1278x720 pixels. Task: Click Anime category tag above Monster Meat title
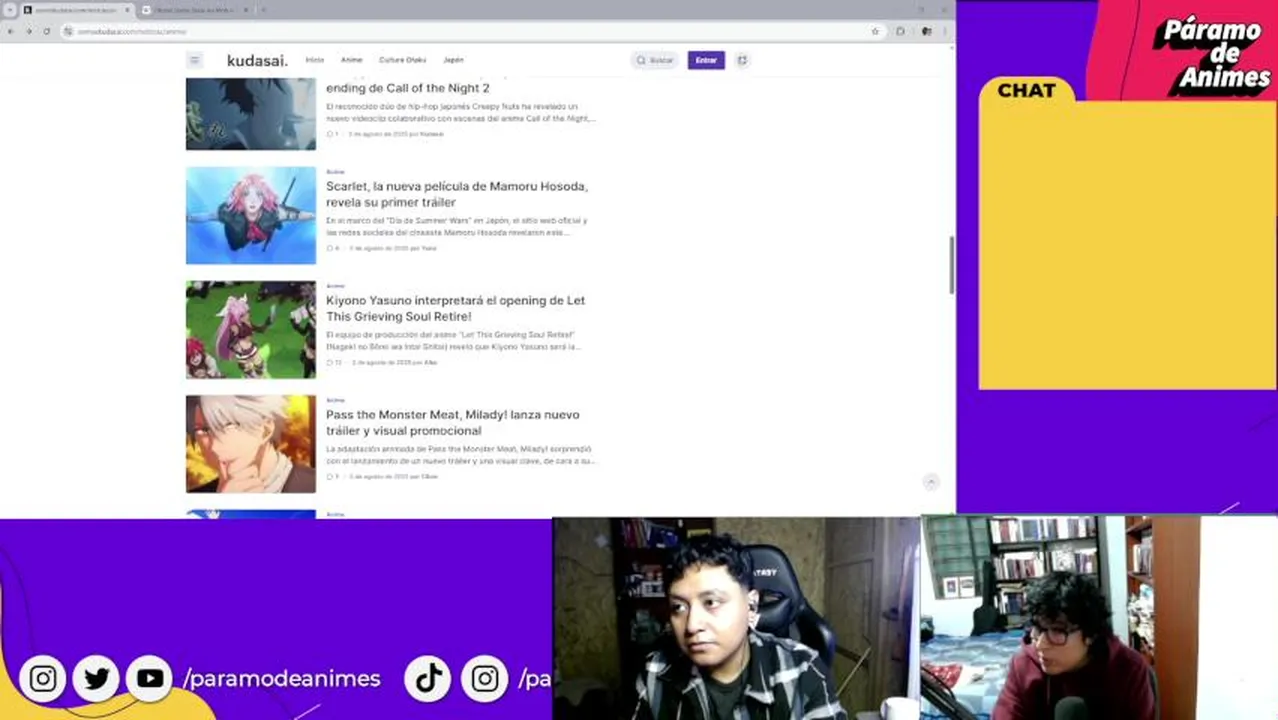[x=335, y=400]
